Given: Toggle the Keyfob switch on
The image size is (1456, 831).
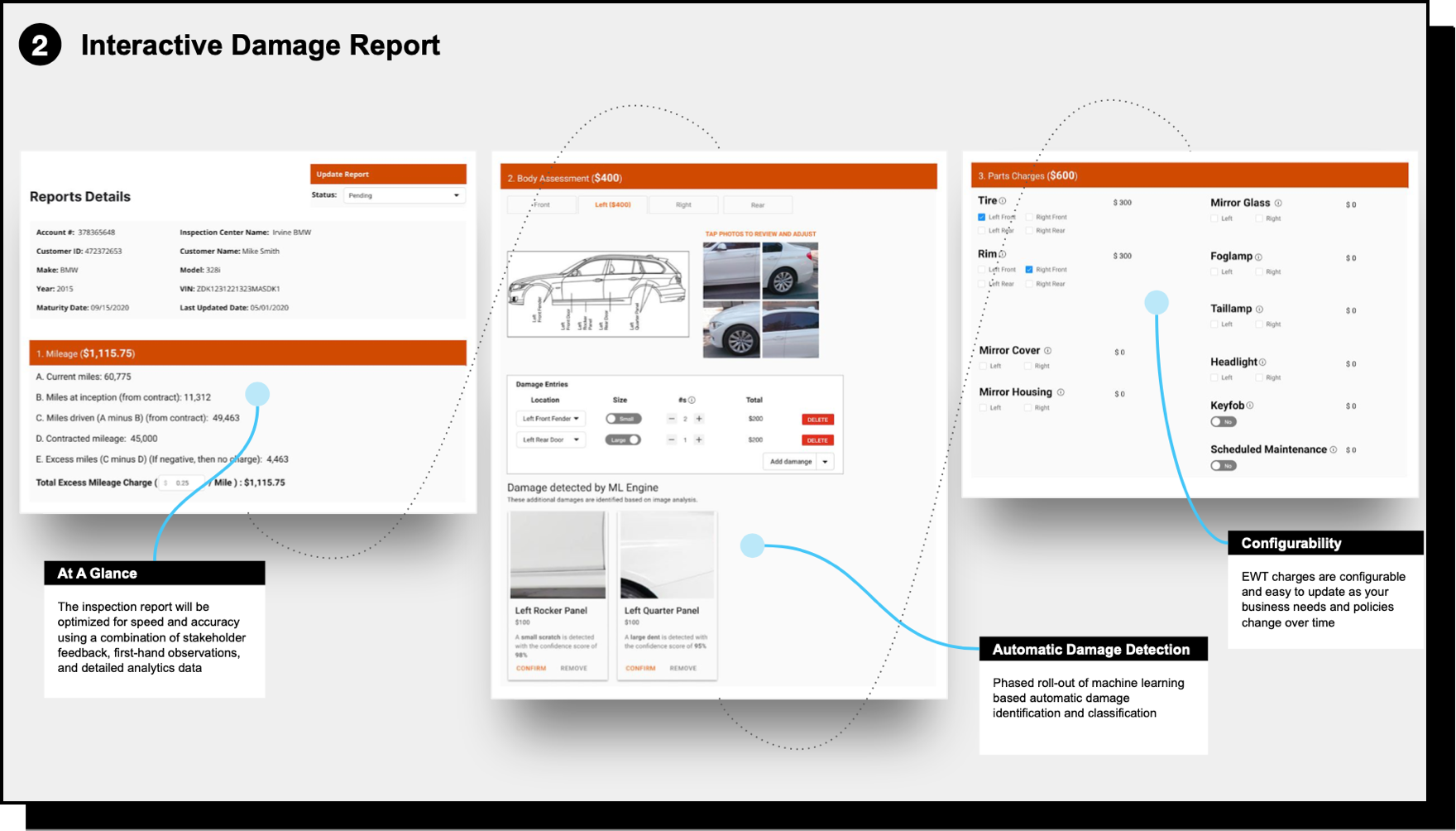Looking at the screenshot, I should (x=1223, y=422).
